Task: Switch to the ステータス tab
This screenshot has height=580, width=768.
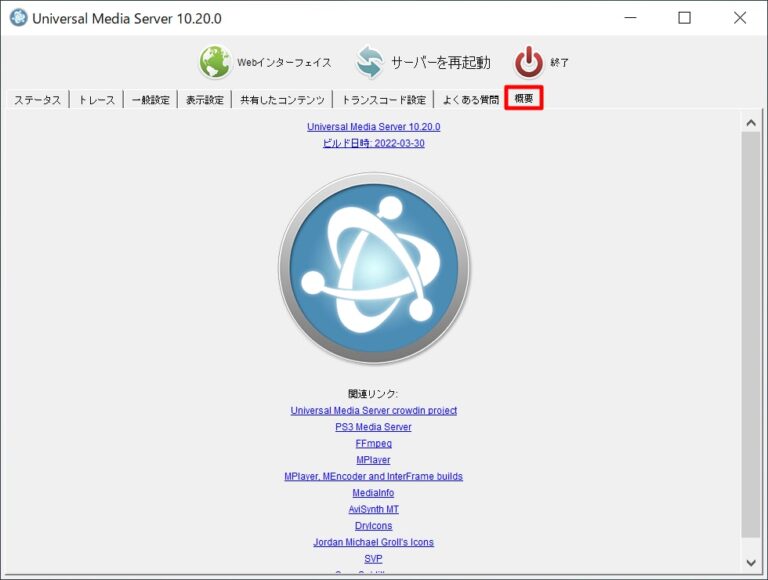Action: tap(37, 100)
